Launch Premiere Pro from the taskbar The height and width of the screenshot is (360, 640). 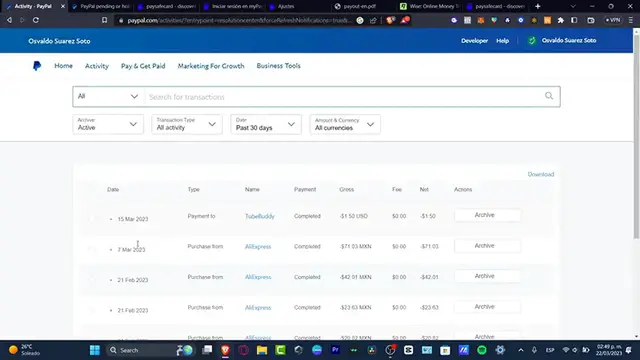point(336,350)
